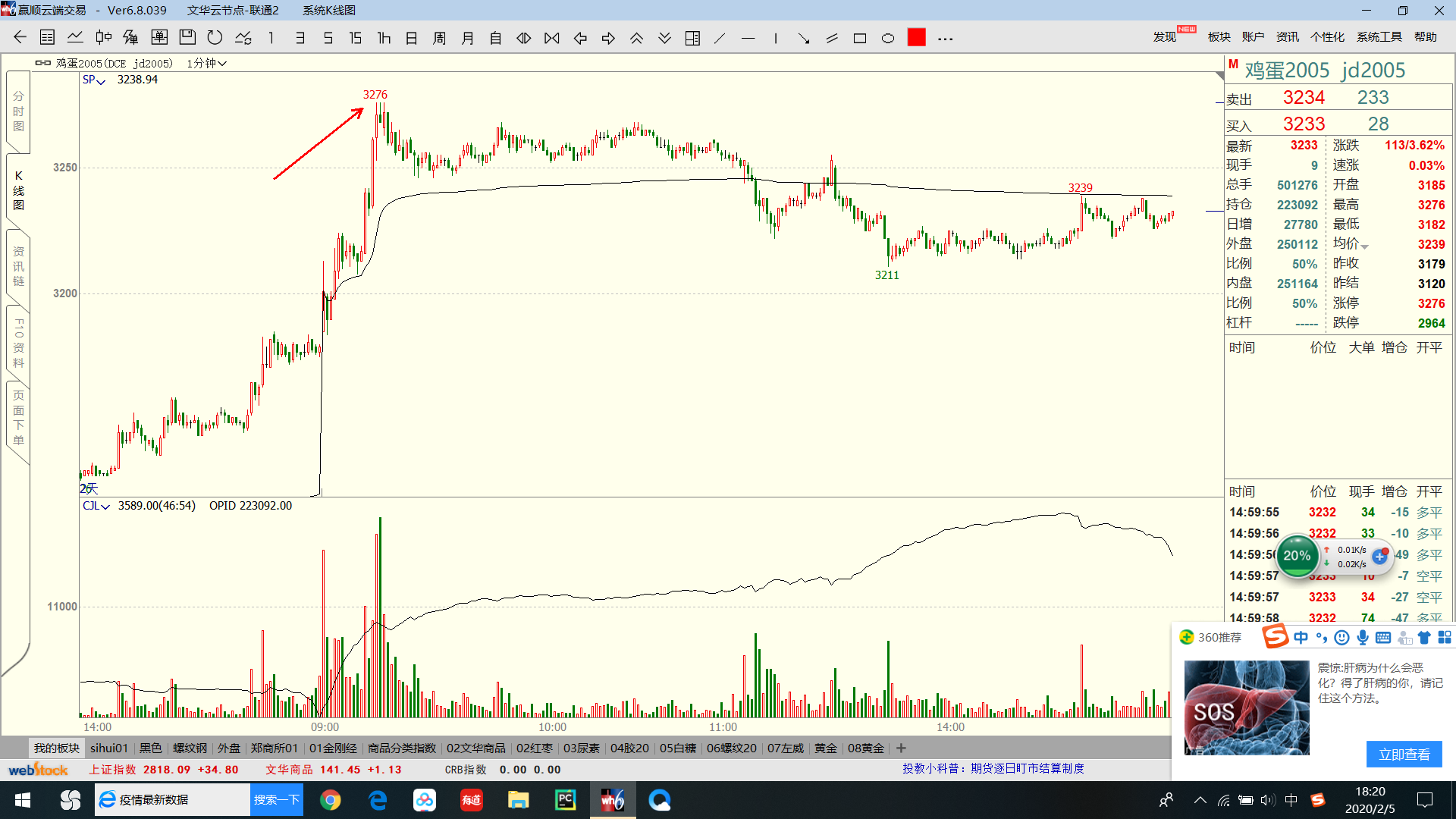
Task: Select the parallel lines drawing tool
Action: (x=832, y=38)
